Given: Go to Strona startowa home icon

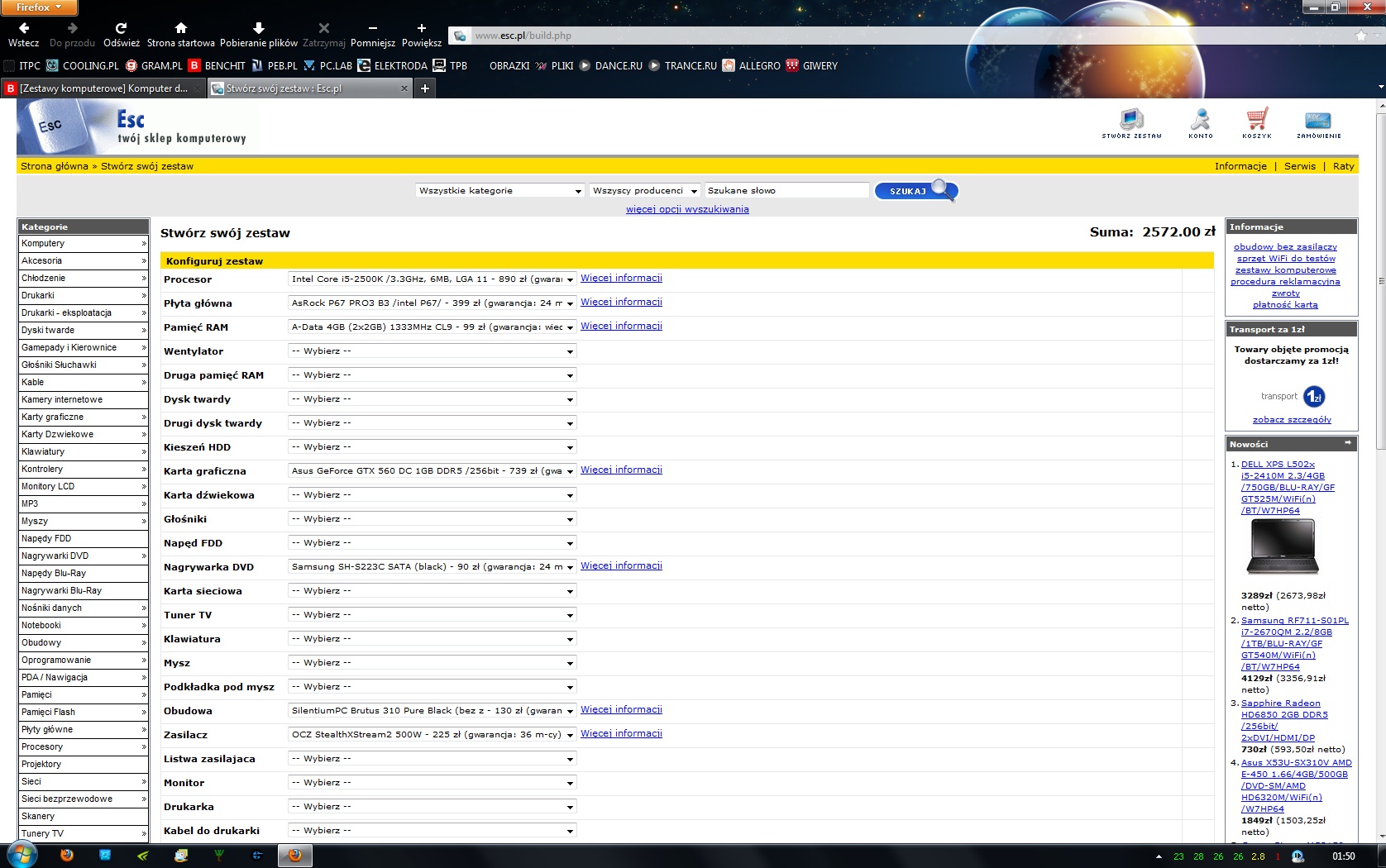Looking at the screenshot, I should [x=181, y=28].
